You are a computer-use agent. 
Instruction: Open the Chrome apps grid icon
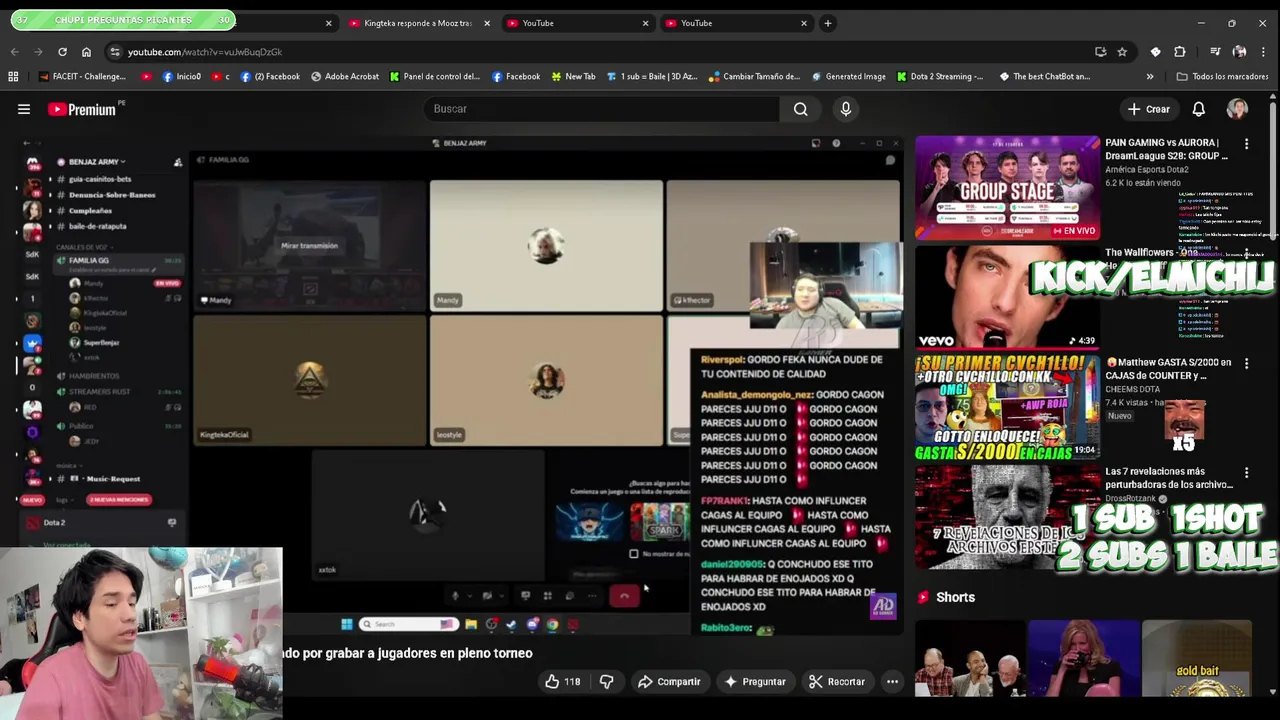coord(13,76)
